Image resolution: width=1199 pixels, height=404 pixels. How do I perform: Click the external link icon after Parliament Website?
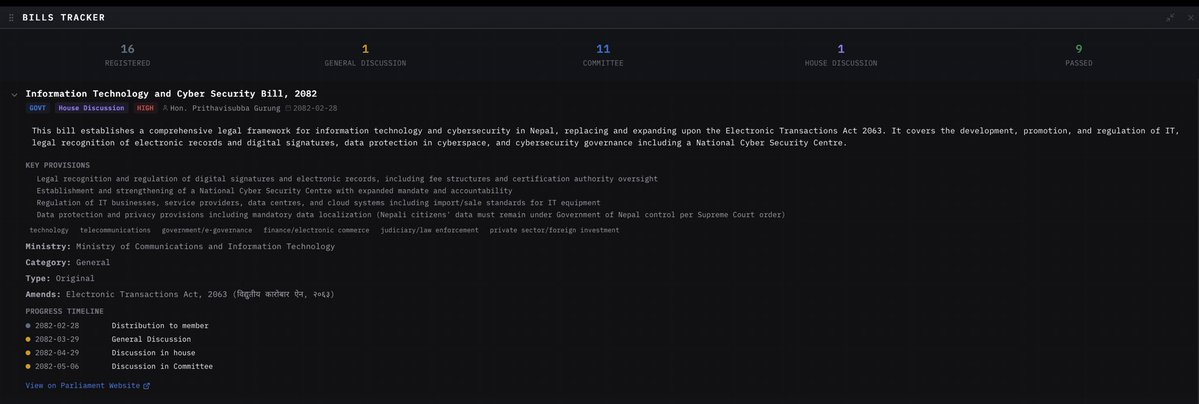pyautogui.click(x=147, y=386)
